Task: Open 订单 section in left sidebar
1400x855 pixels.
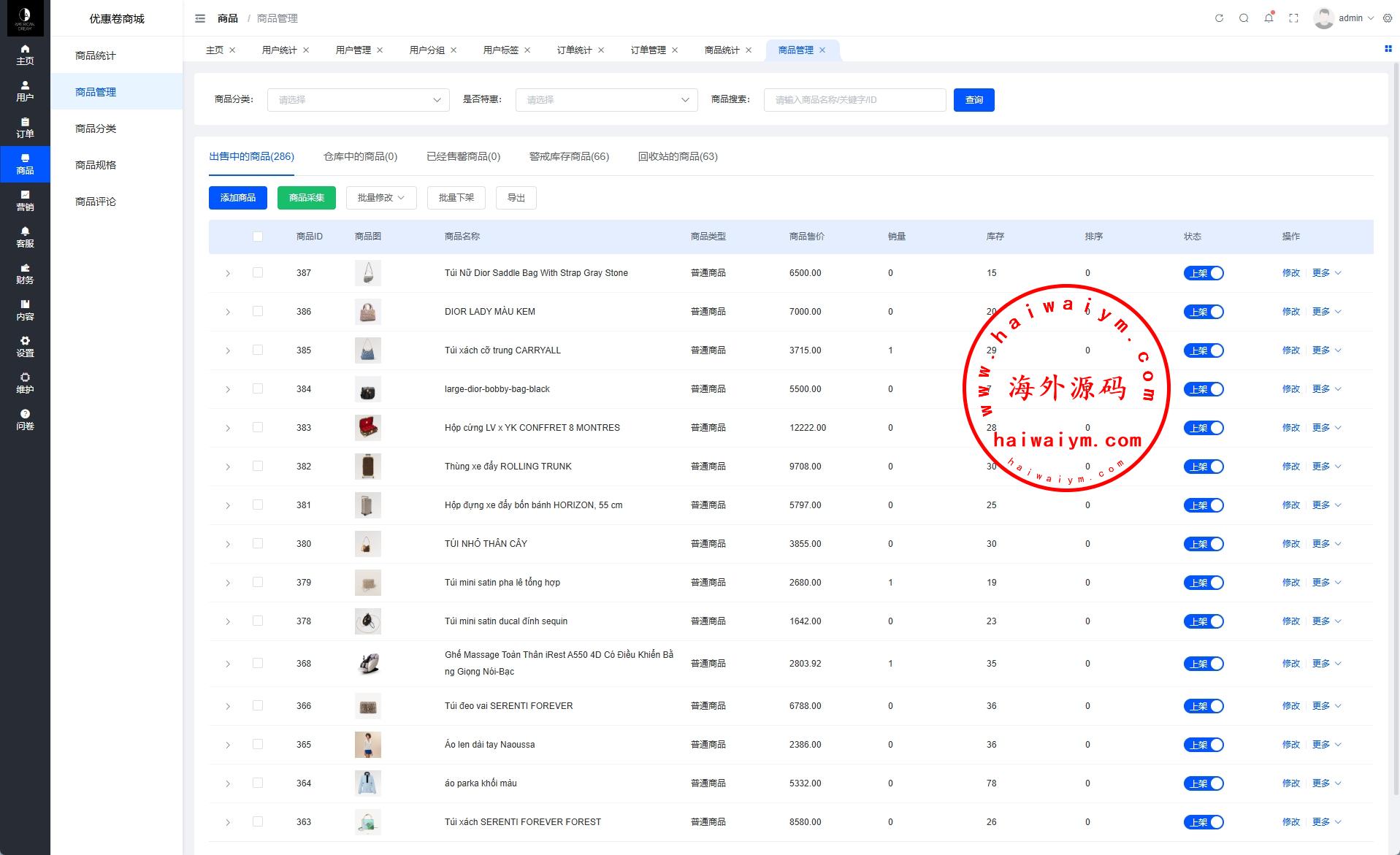Action: [25, 128]
